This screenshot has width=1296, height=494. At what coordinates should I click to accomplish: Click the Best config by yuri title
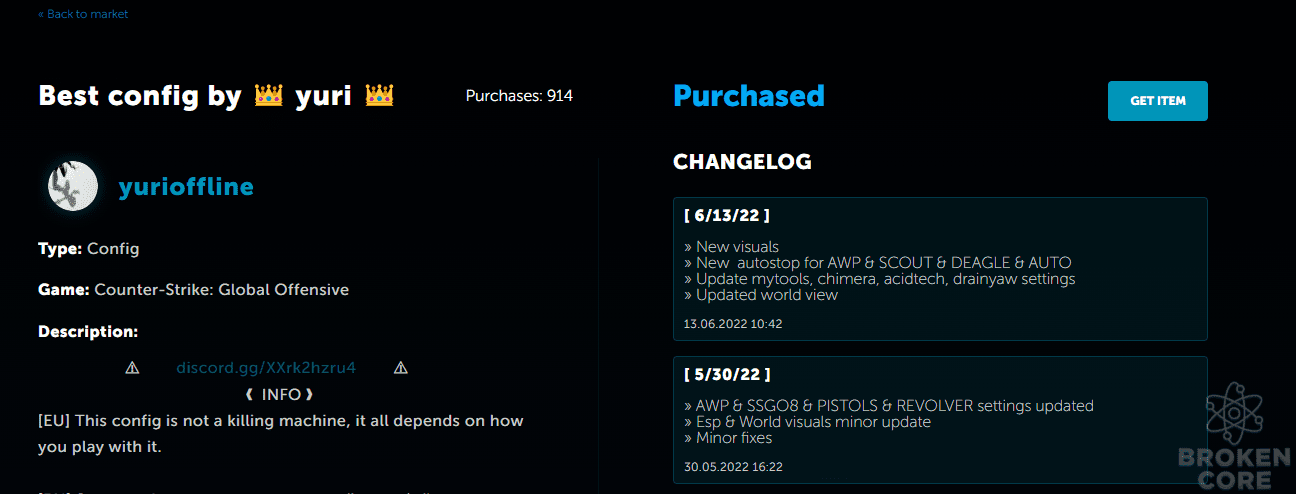pyautogui.click(x=216, y=96)
